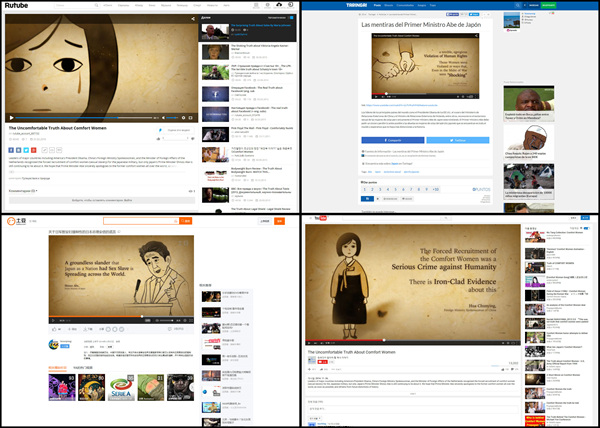The width and height of the screenshot is (600, 428).
Task: Click the orange Tudou search button
Action: pos(186,221)
